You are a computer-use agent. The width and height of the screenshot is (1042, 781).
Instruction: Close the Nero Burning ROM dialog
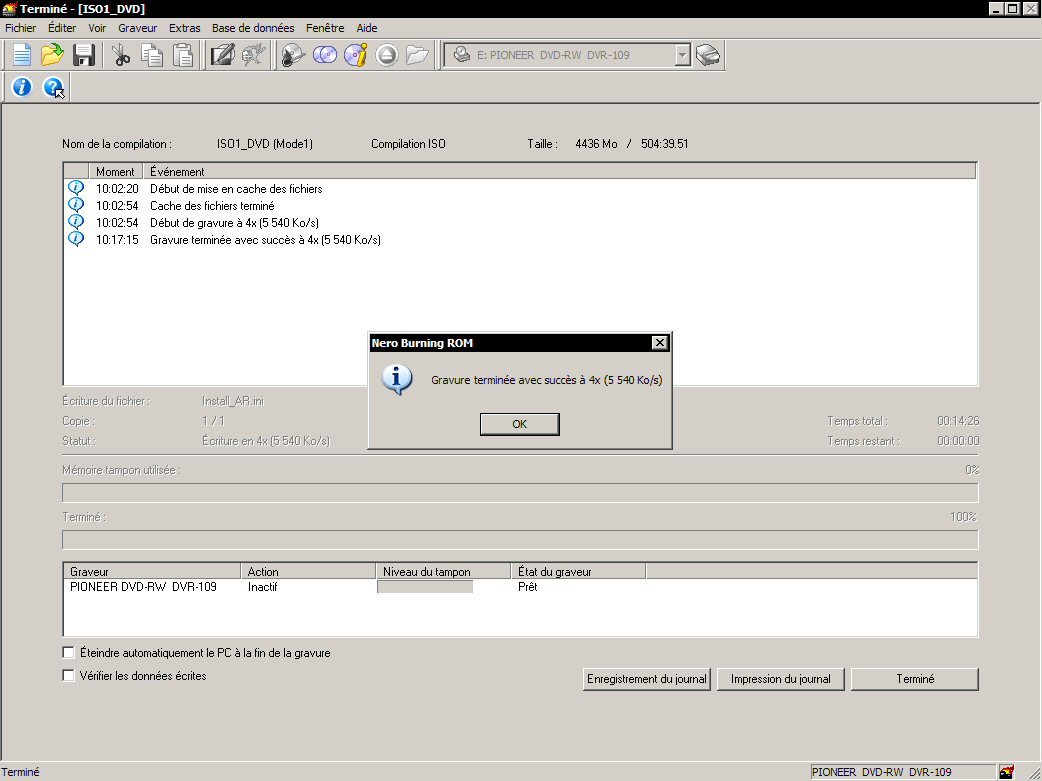tap(659, 342)
